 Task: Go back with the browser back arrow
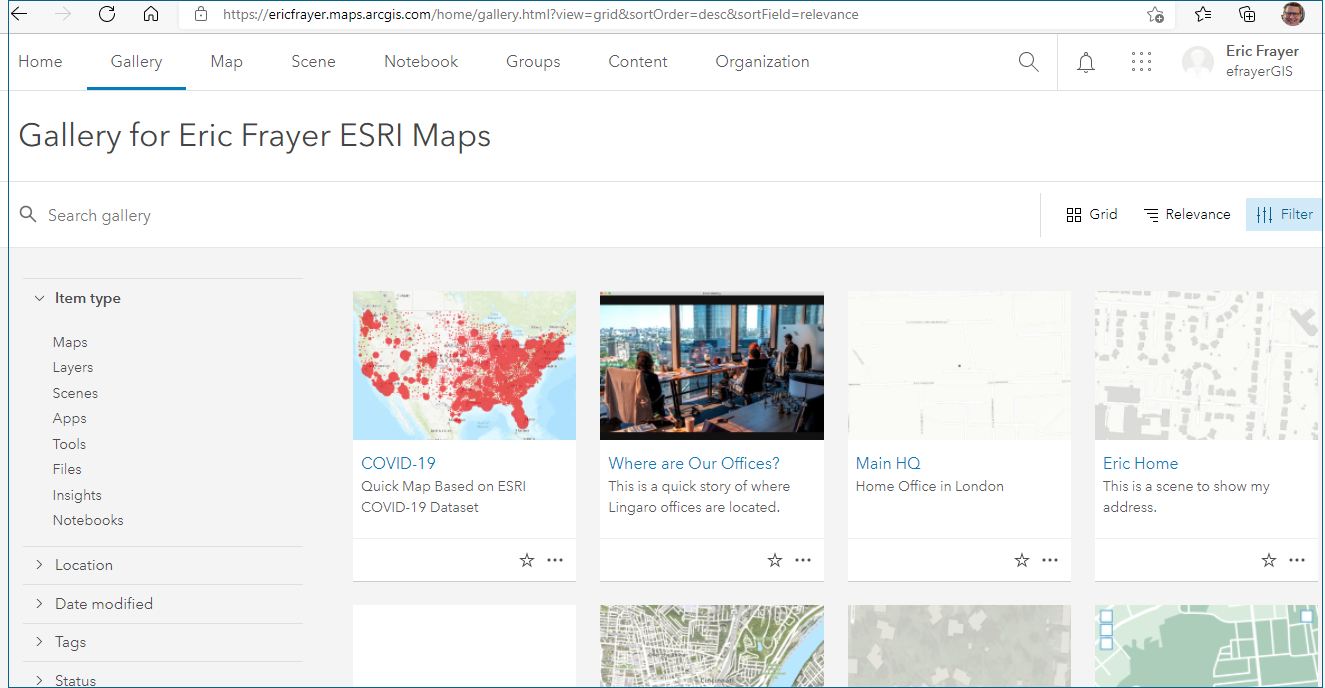click(x=19, y=15)
